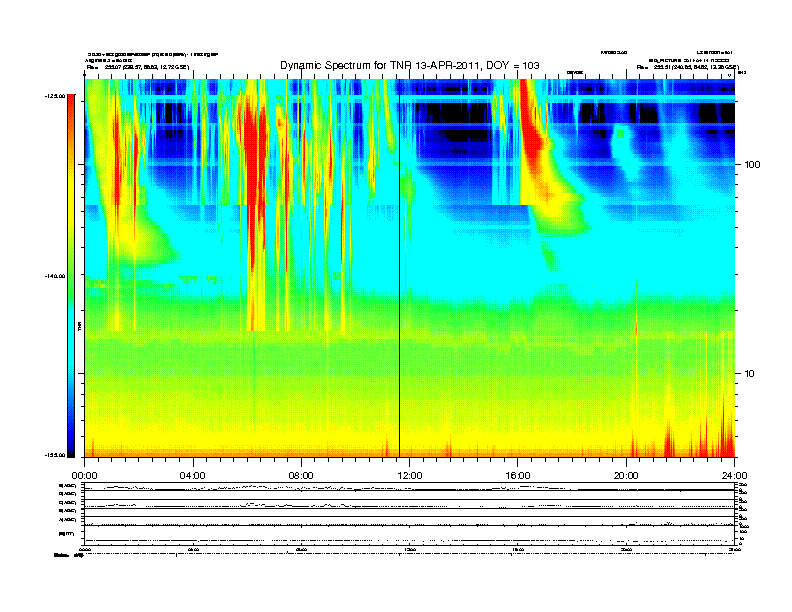Click the 16:00 time axis label

coord(518,476)
